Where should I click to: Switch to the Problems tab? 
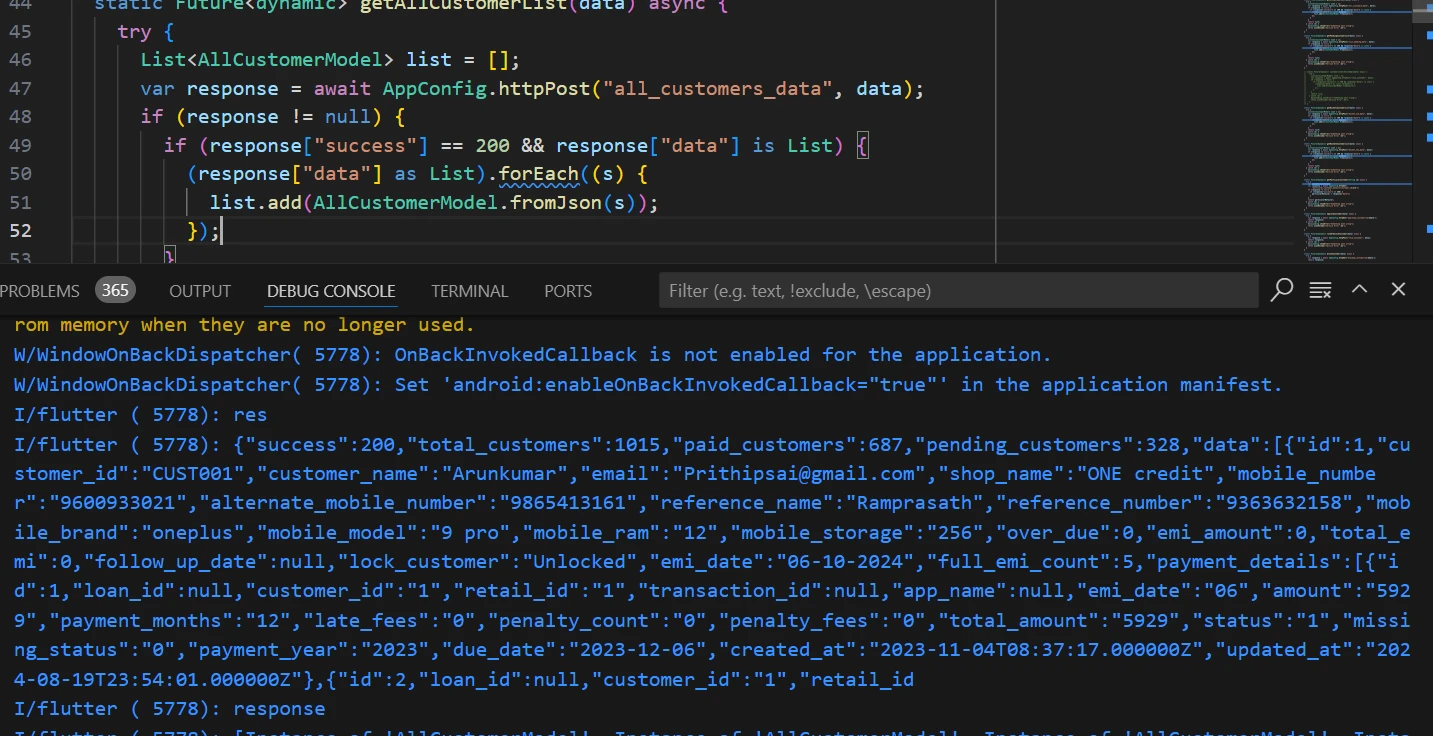click(x=40, y=291)
